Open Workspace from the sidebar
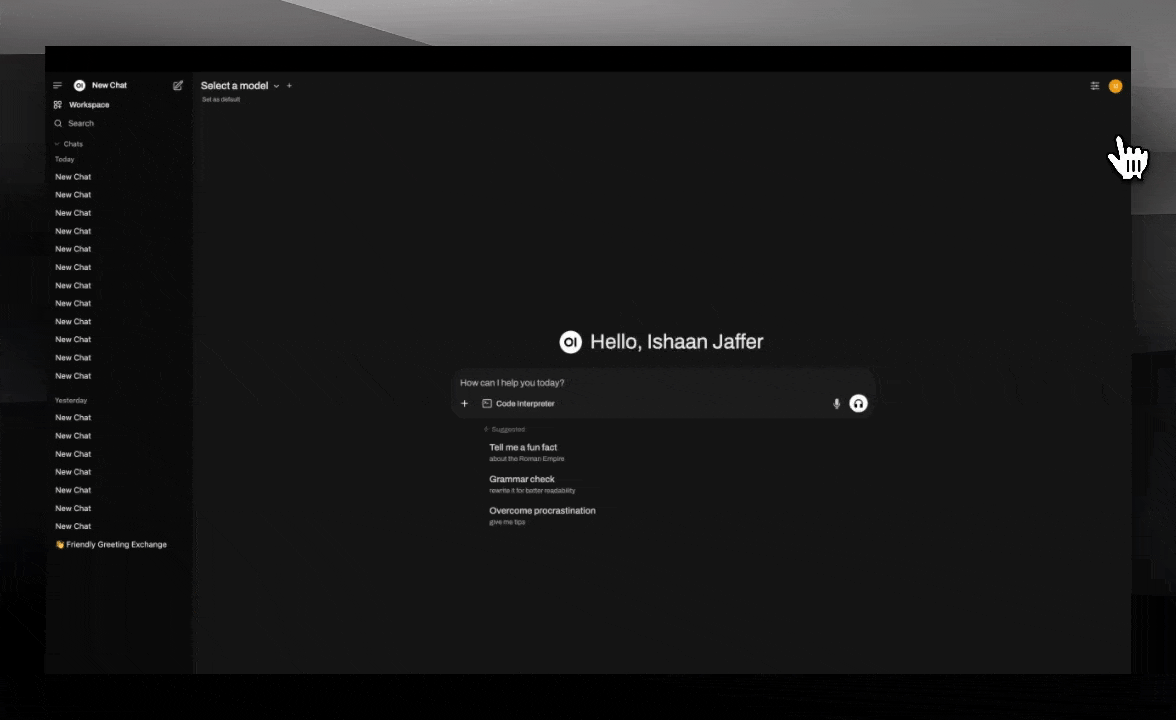The width and height of the screenshot is (1176, 720). click(88, 105)
